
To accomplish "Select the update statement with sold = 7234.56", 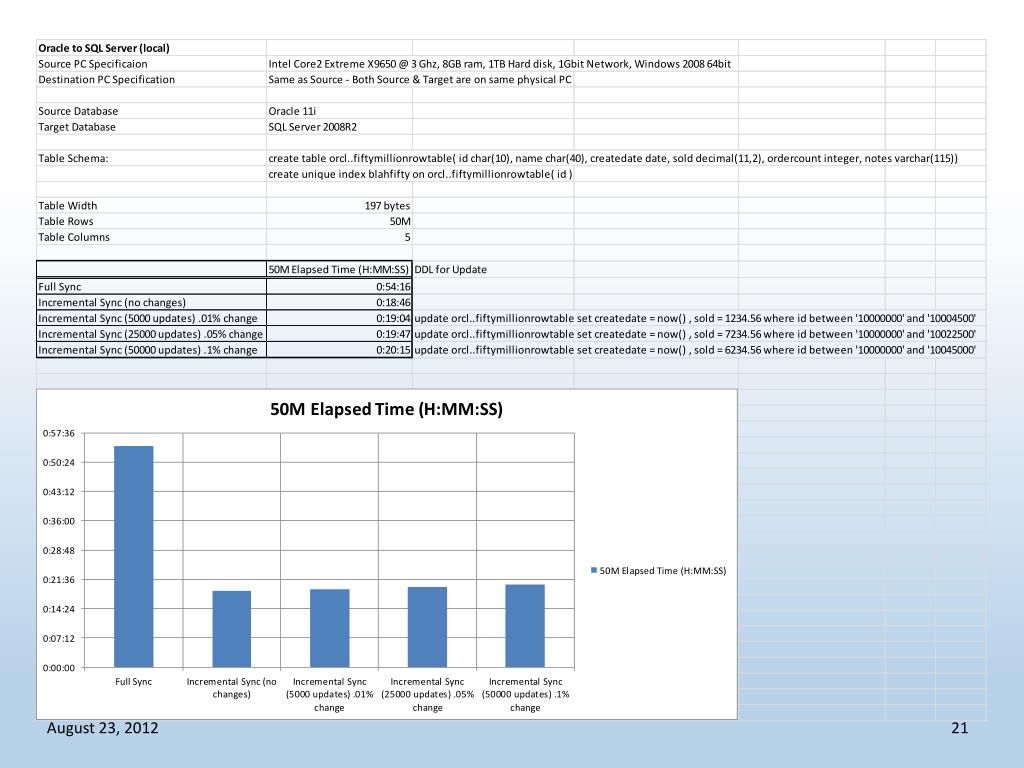I will 695,334.
